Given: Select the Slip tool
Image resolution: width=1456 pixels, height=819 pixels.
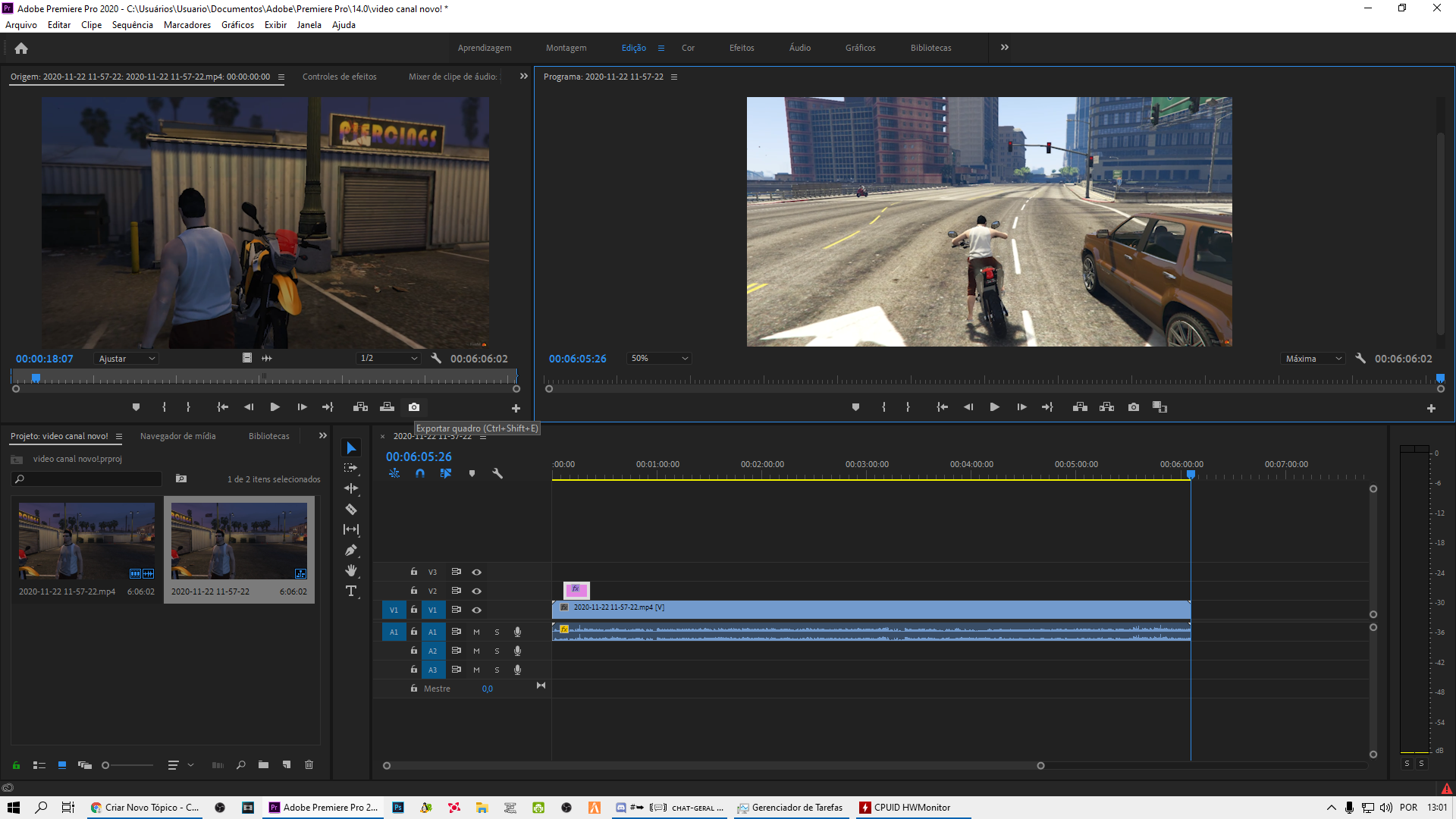Looking at the screenshot, I should click(x=351, y=529).
